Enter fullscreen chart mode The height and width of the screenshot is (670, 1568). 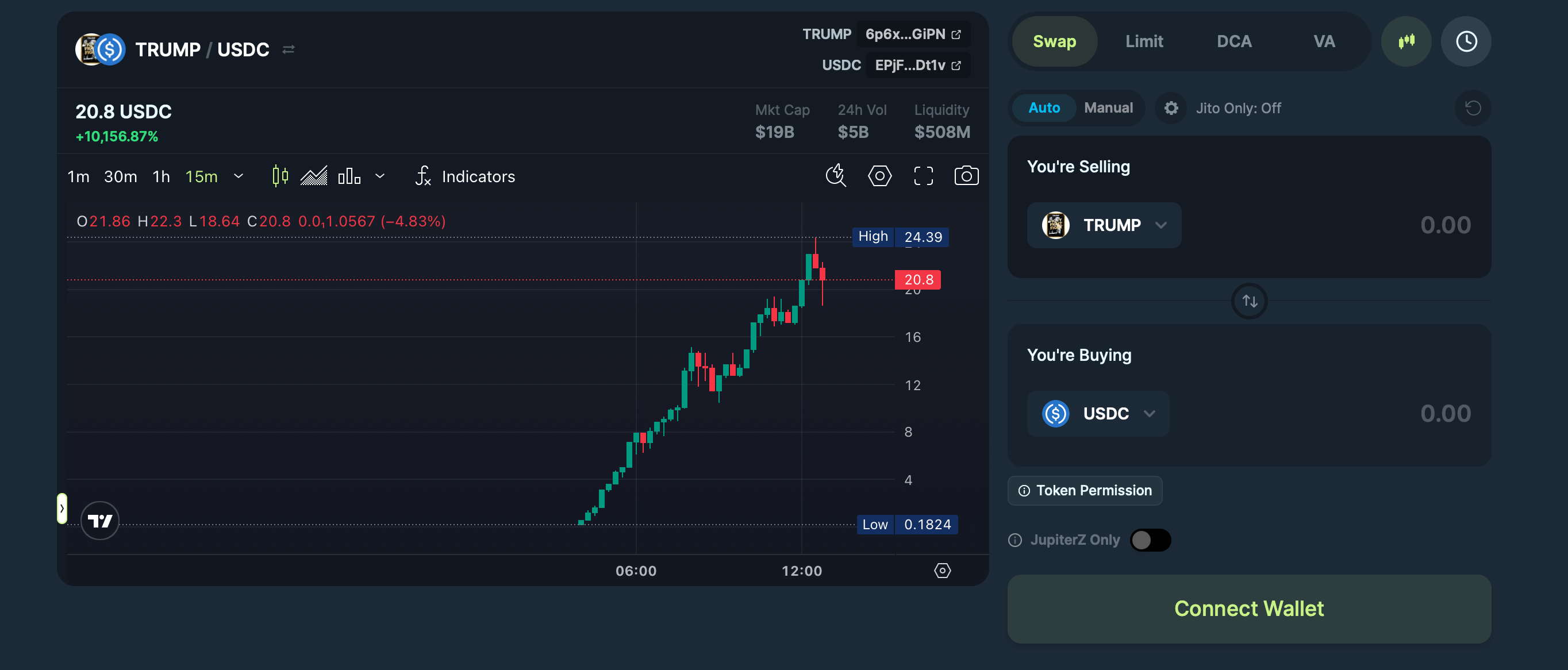click(924, 176)
